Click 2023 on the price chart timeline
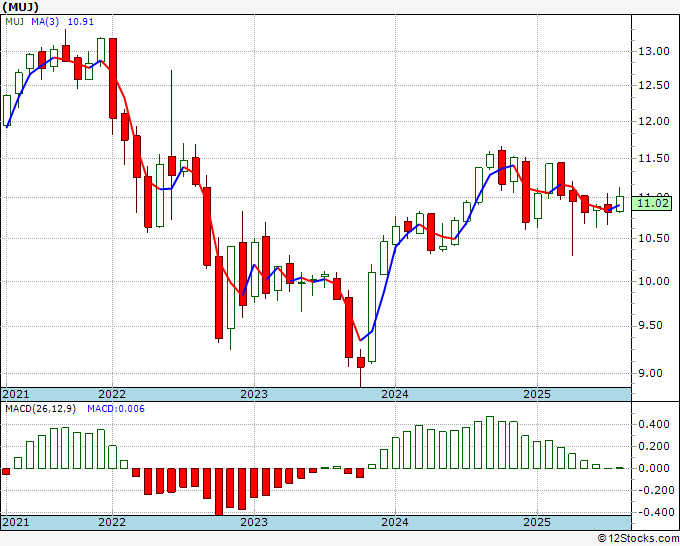This screenshot has width=680, height=546. pos(254,394)
